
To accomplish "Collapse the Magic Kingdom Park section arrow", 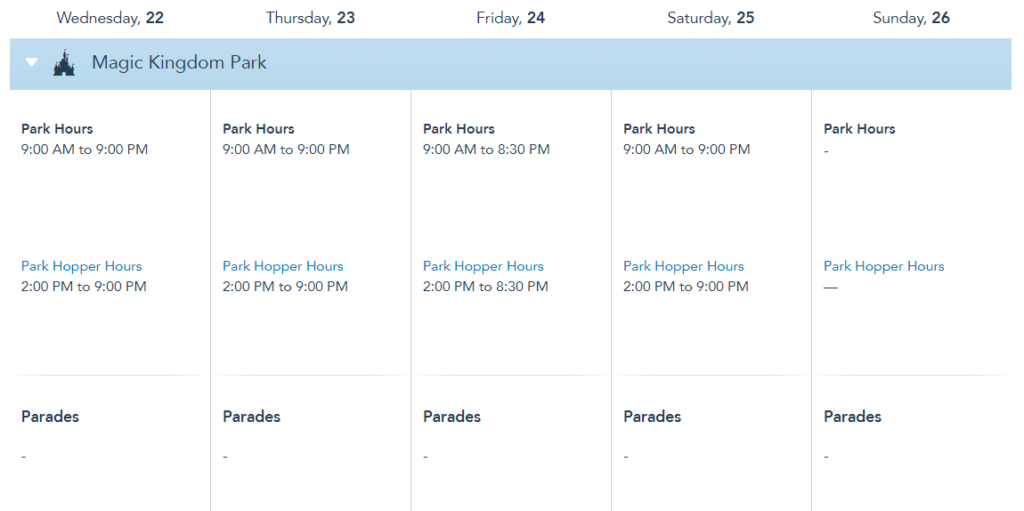I will pos(32,63).
